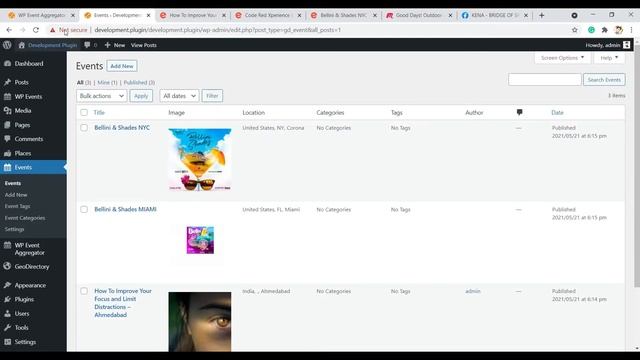
Task: Open Events submenu item
Action: click(x=13, y=183)
